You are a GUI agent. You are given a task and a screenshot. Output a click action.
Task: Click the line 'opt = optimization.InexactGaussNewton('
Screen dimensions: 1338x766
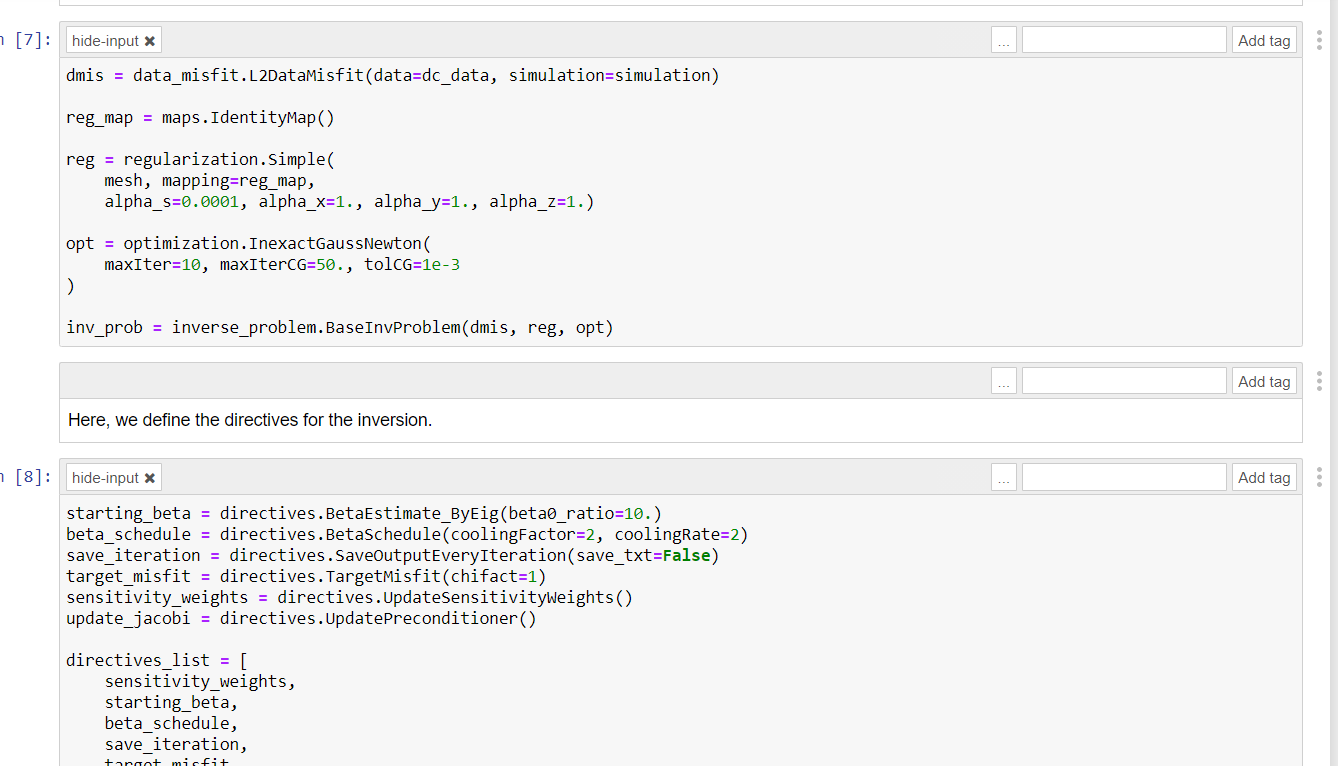[x=248, y=244]
